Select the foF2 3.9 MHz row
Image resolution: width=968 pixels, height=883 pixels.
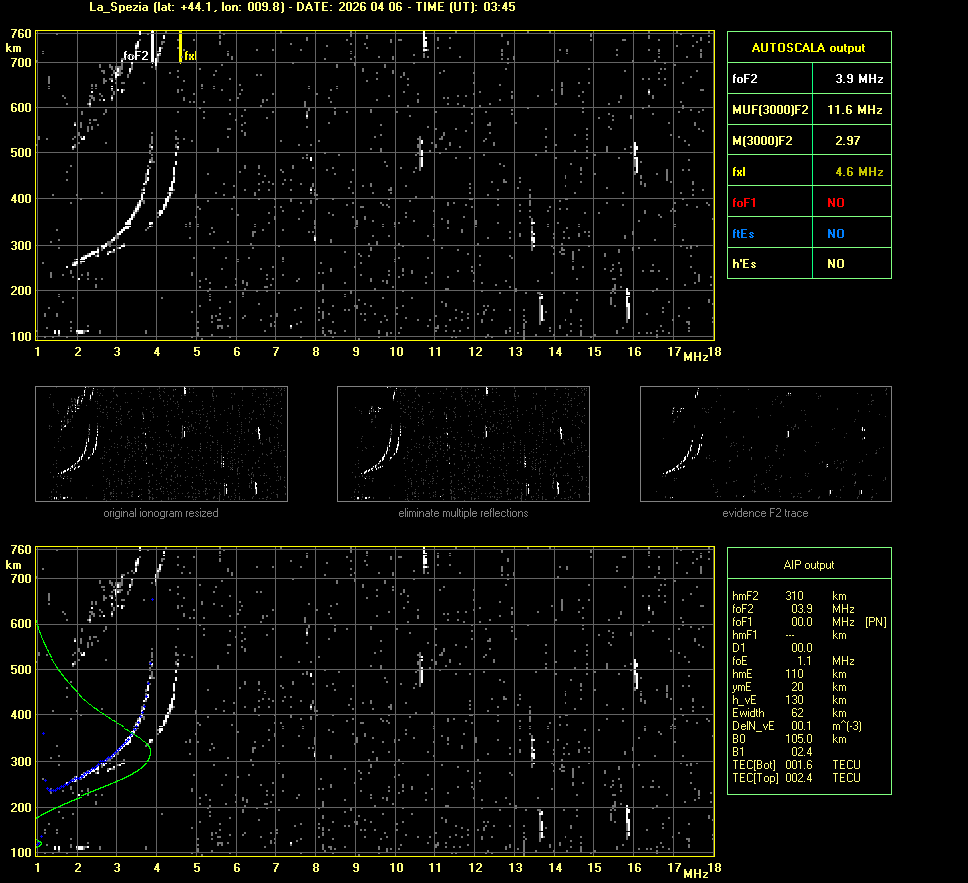(808, 78)
